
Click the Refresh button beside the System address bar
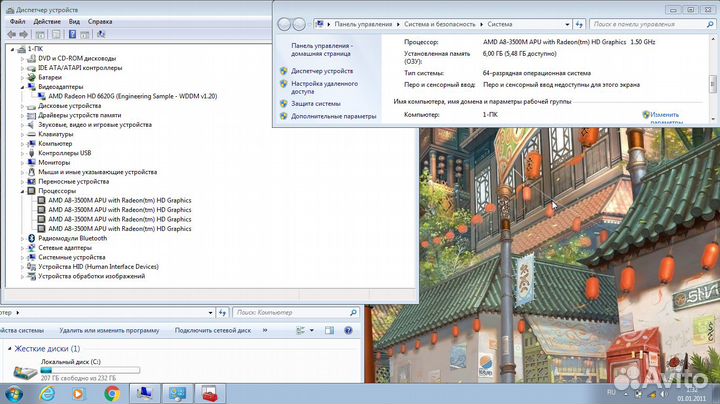click(x=576, y=23)
